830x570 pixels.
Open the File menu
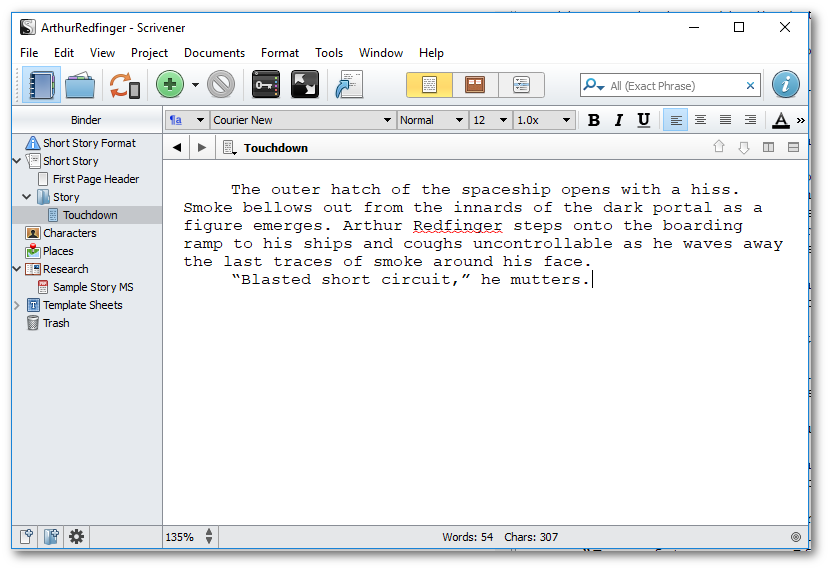point(29,53)
